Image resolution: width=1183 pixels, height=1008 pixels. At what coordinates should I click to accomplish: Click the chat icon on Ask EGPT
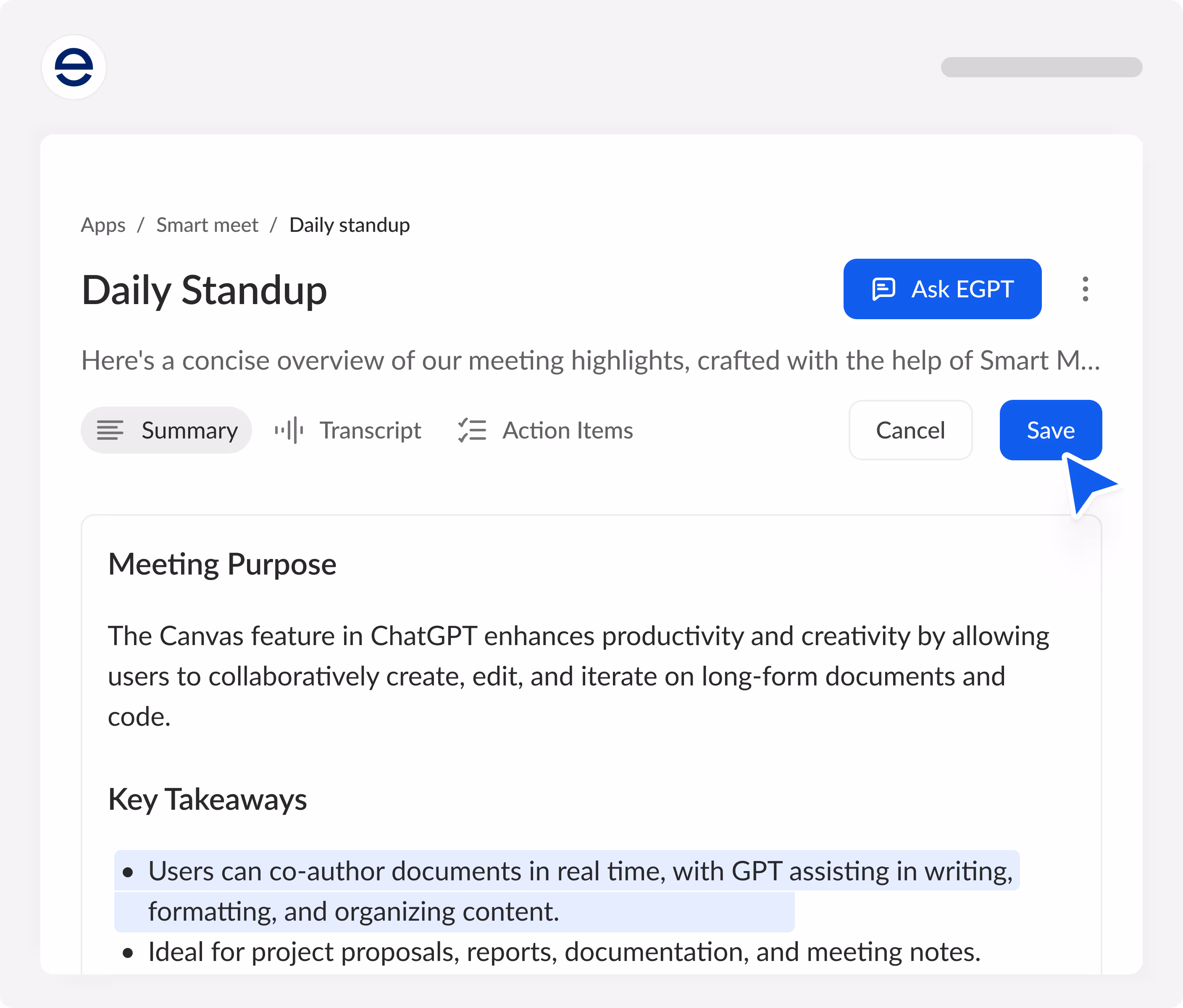883,289
